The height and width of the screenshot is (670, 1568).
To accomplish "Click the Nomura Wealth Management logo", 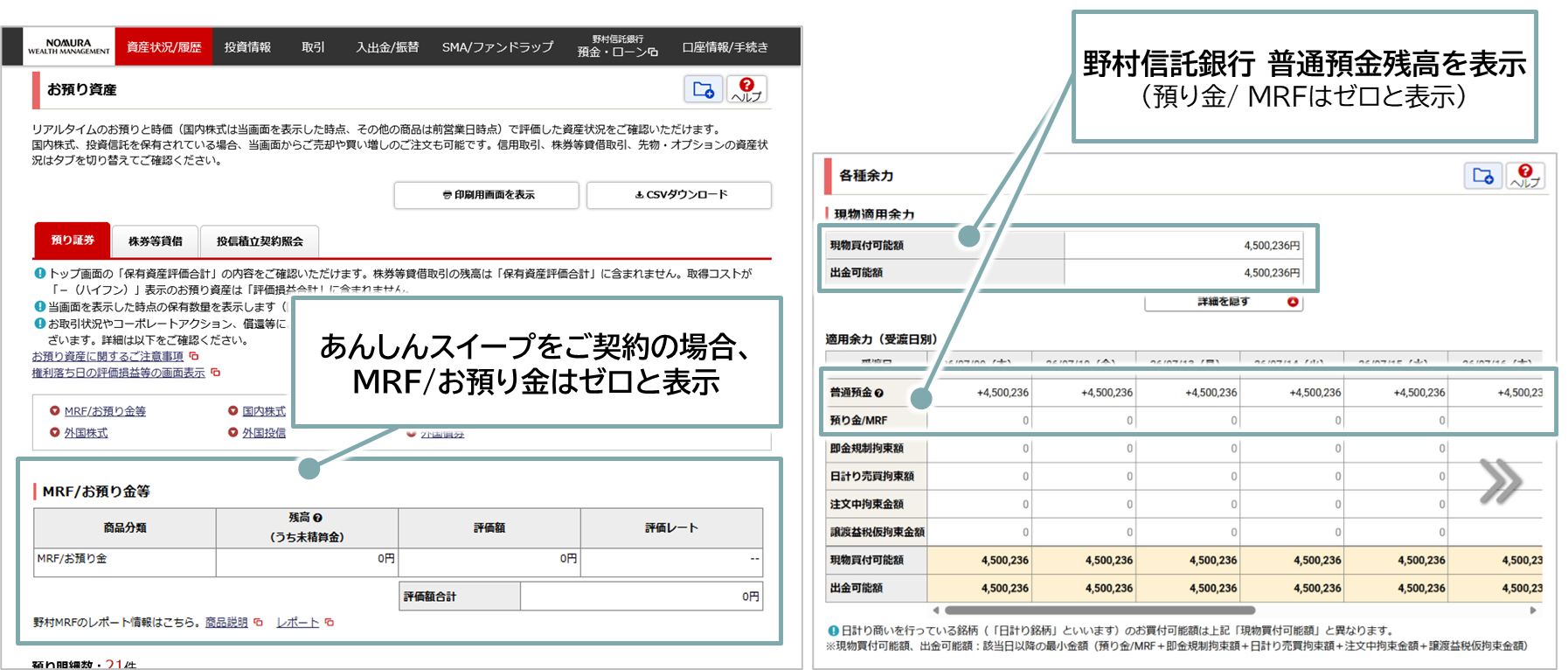I will (69, 46).
